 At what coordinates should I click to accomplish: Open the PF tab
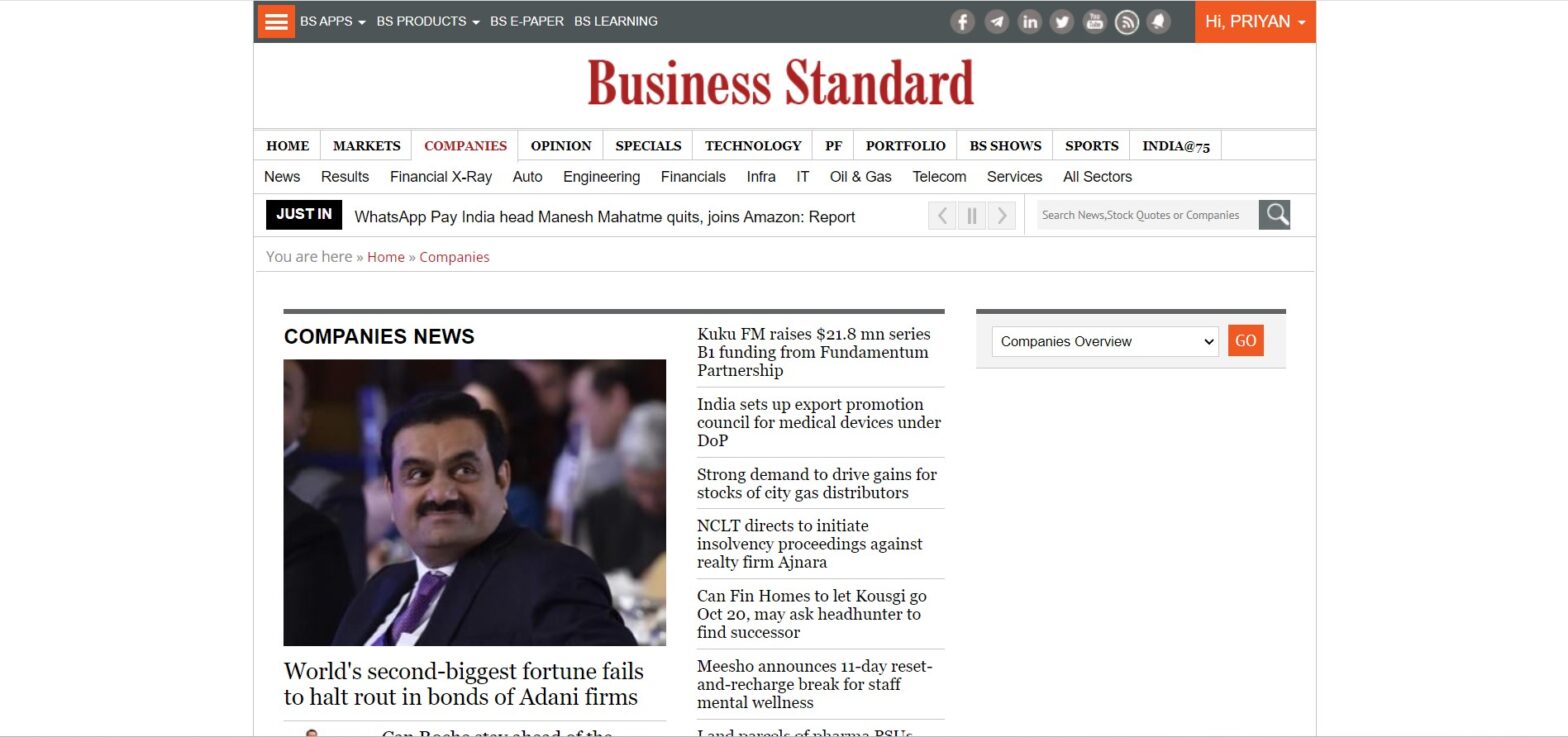point(833,146)
